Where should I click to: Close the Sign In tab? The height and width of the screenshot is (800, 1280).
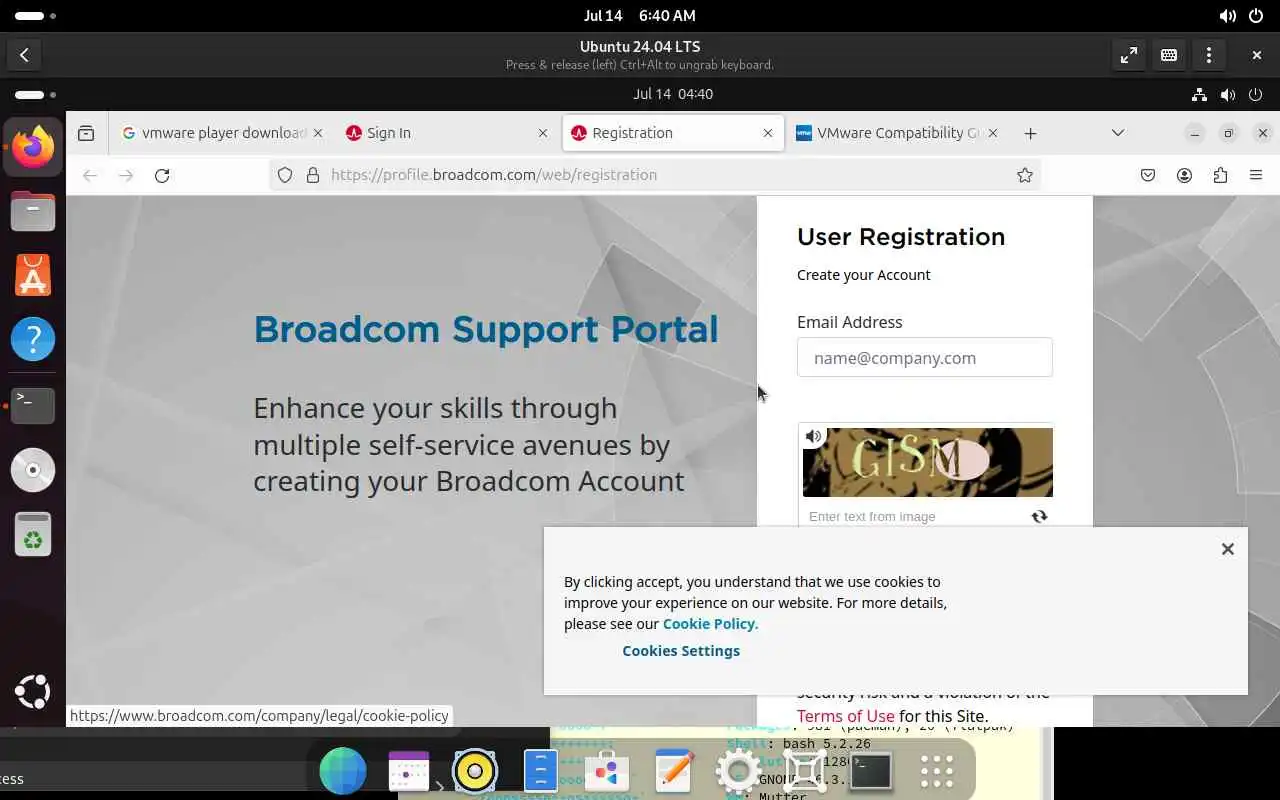click(543, 133)
